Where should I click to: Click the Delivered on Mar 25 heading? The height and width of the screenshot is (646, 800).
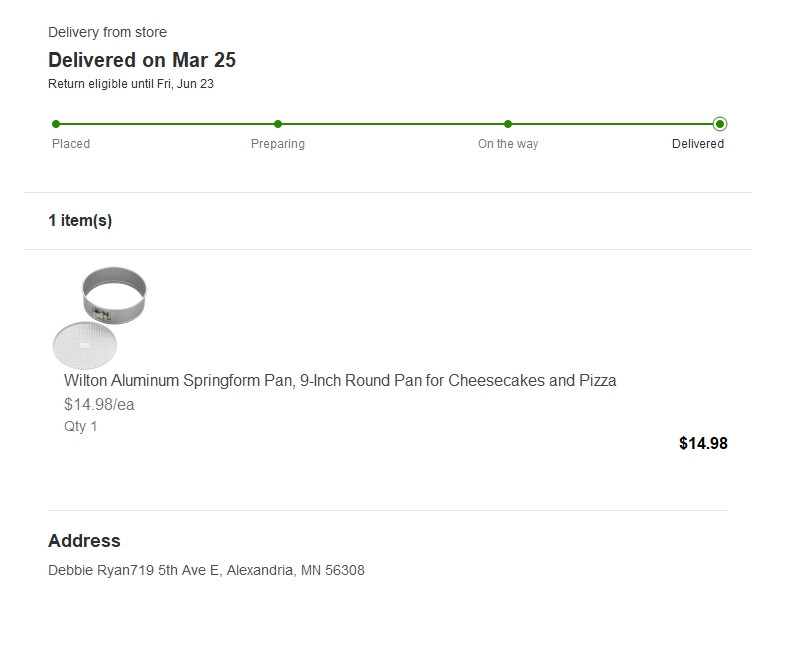(142, 60)
